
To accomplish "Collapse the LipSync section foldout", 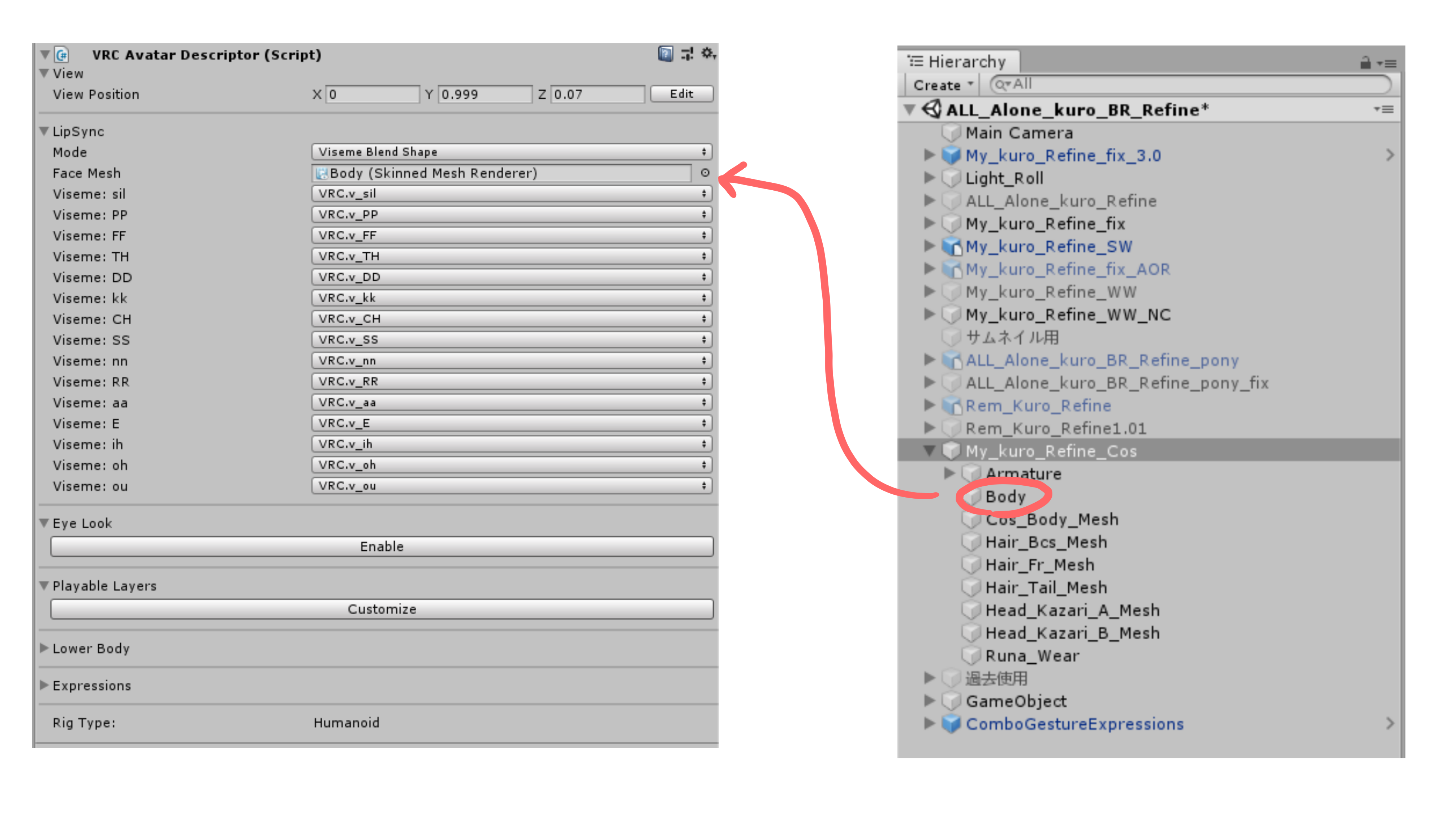I will [45, 131].
